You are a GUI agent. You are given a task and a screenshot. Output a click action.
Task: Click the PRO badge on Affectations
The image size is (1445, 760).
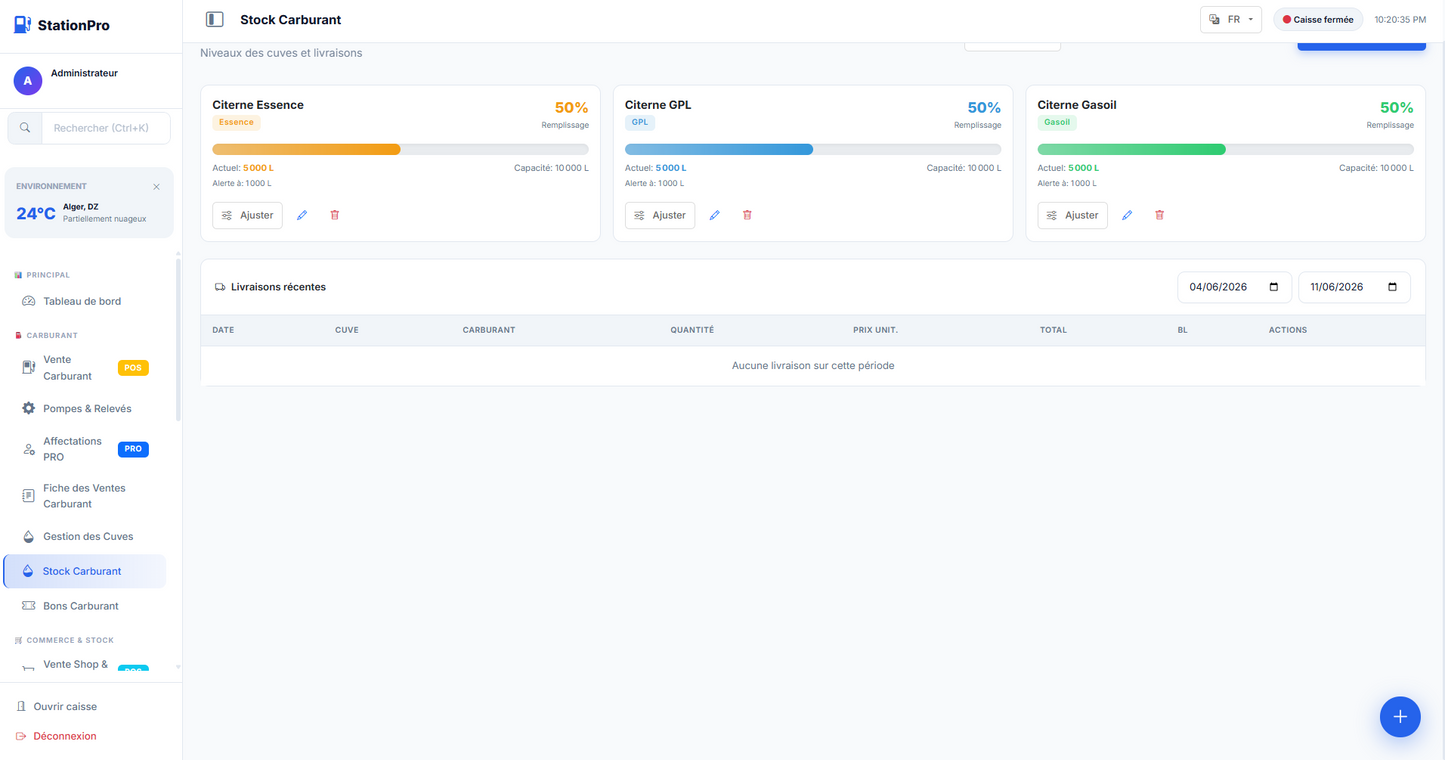[x=133, y=449]
